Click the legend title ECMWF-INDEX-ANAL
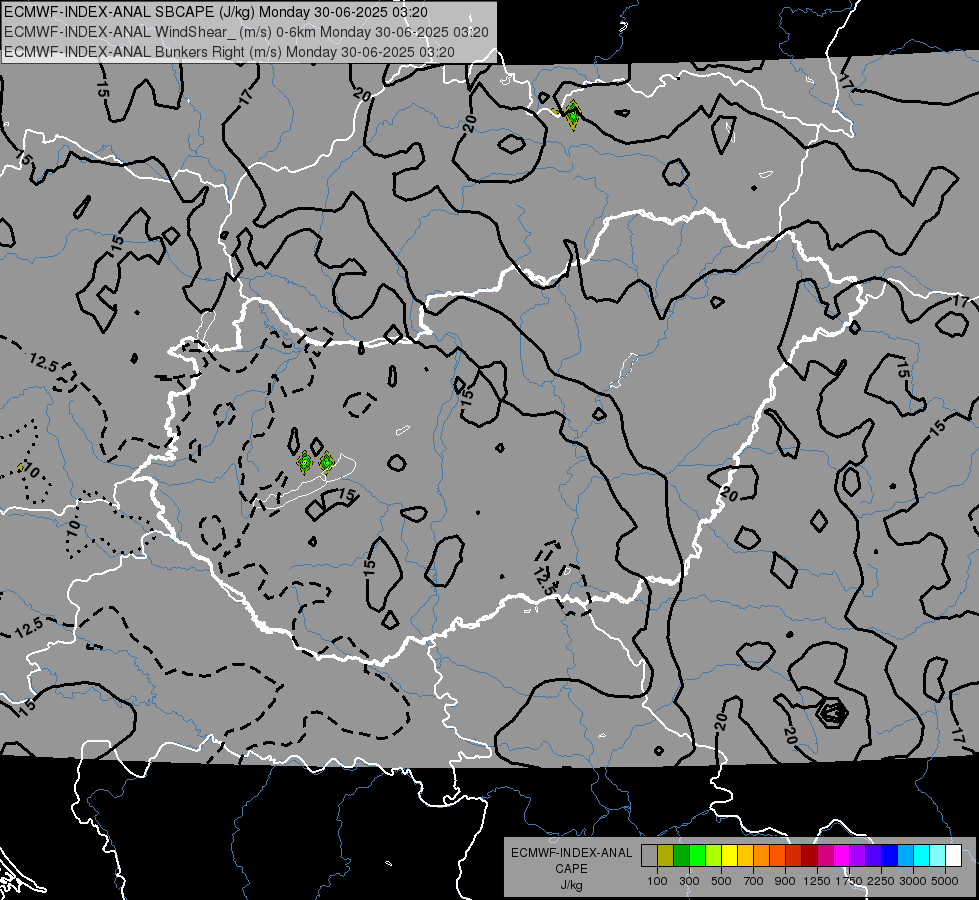Image resolution: width=979 pixels, height=900 pixels. coord(572,853)
